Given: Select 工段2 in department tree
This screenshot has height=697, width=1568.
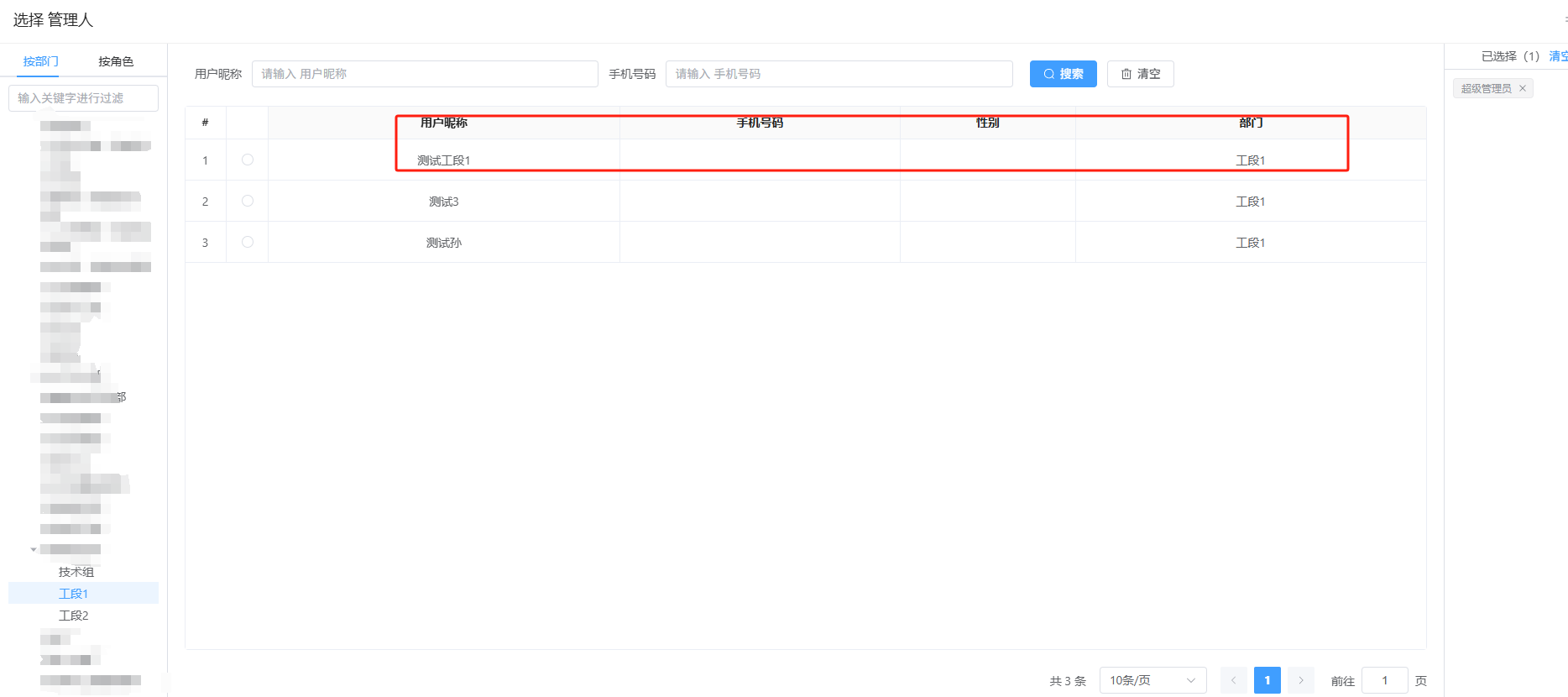Looking at the screenshot, I should pyautogui.click(x=74, y=616).
